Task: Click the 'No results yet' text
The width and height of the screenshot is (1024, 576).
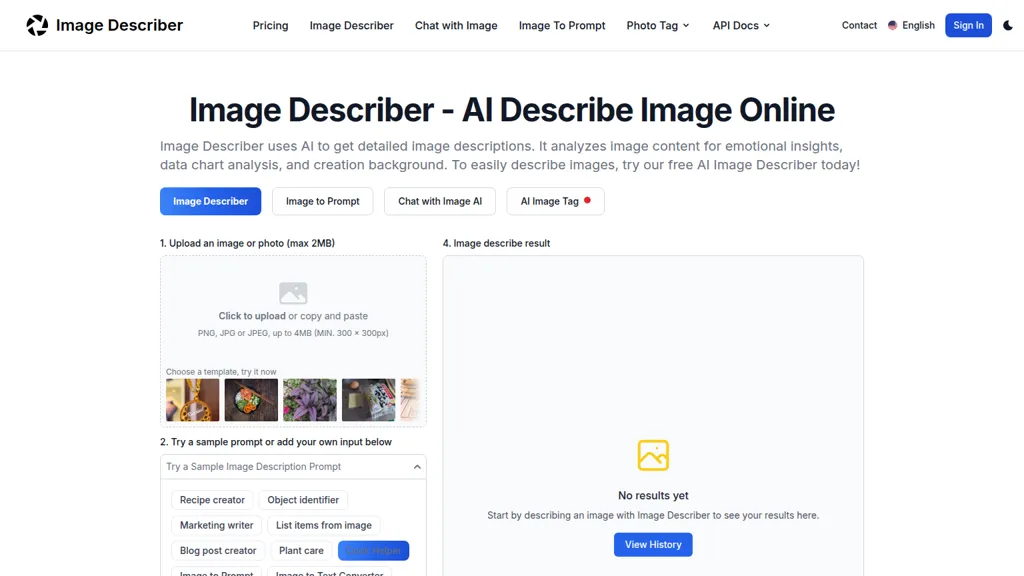Action: tap(653, 496)
